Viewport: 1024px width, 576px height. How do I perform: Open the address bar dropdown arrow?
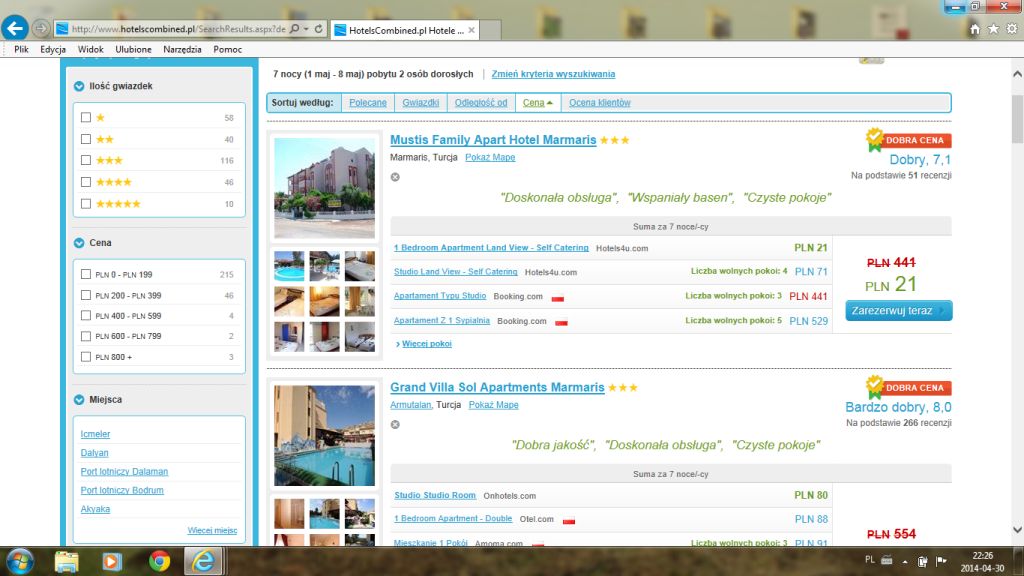click(x=306, y=29)
